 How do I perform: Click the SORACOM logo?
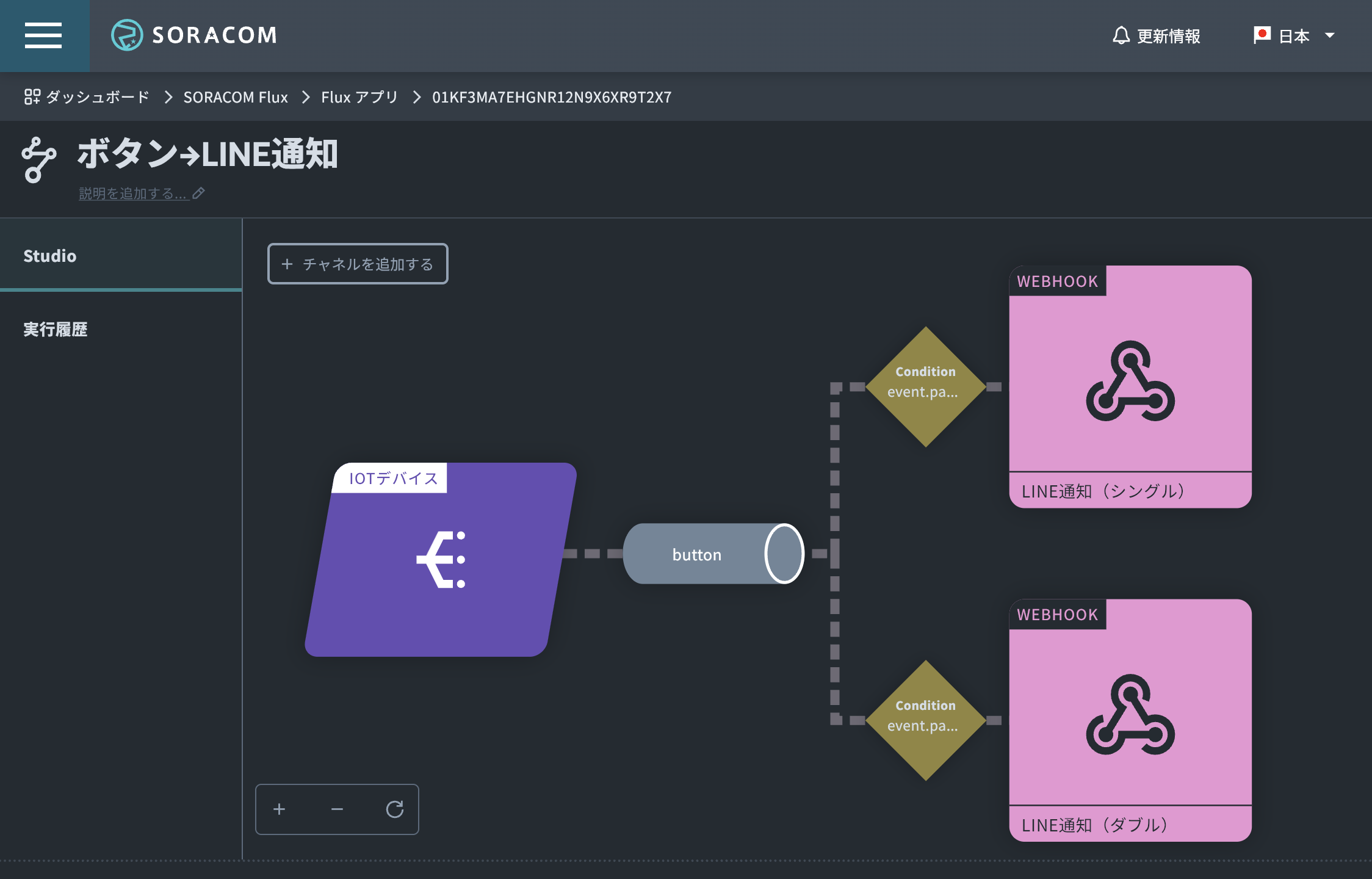(x=194, y=35)
